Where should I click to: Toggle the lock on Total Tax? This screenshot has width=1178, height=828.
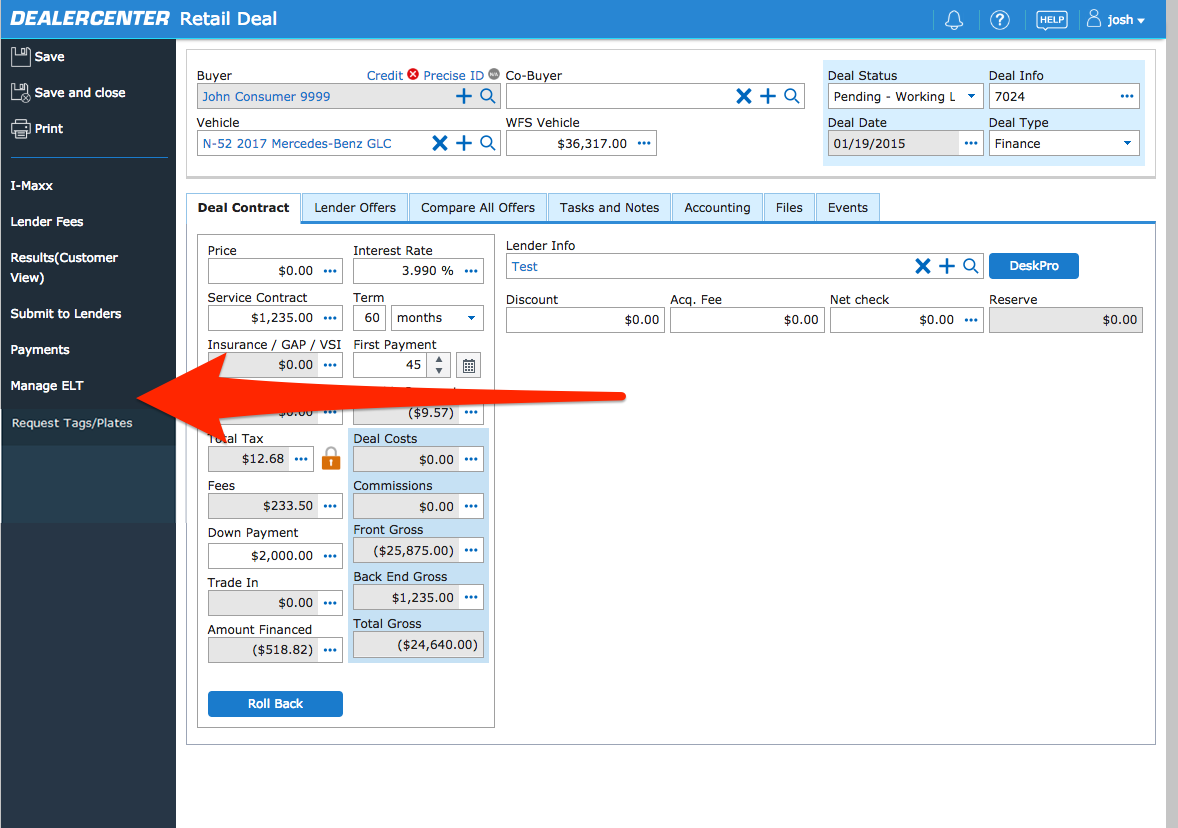[x=330, y=458]
